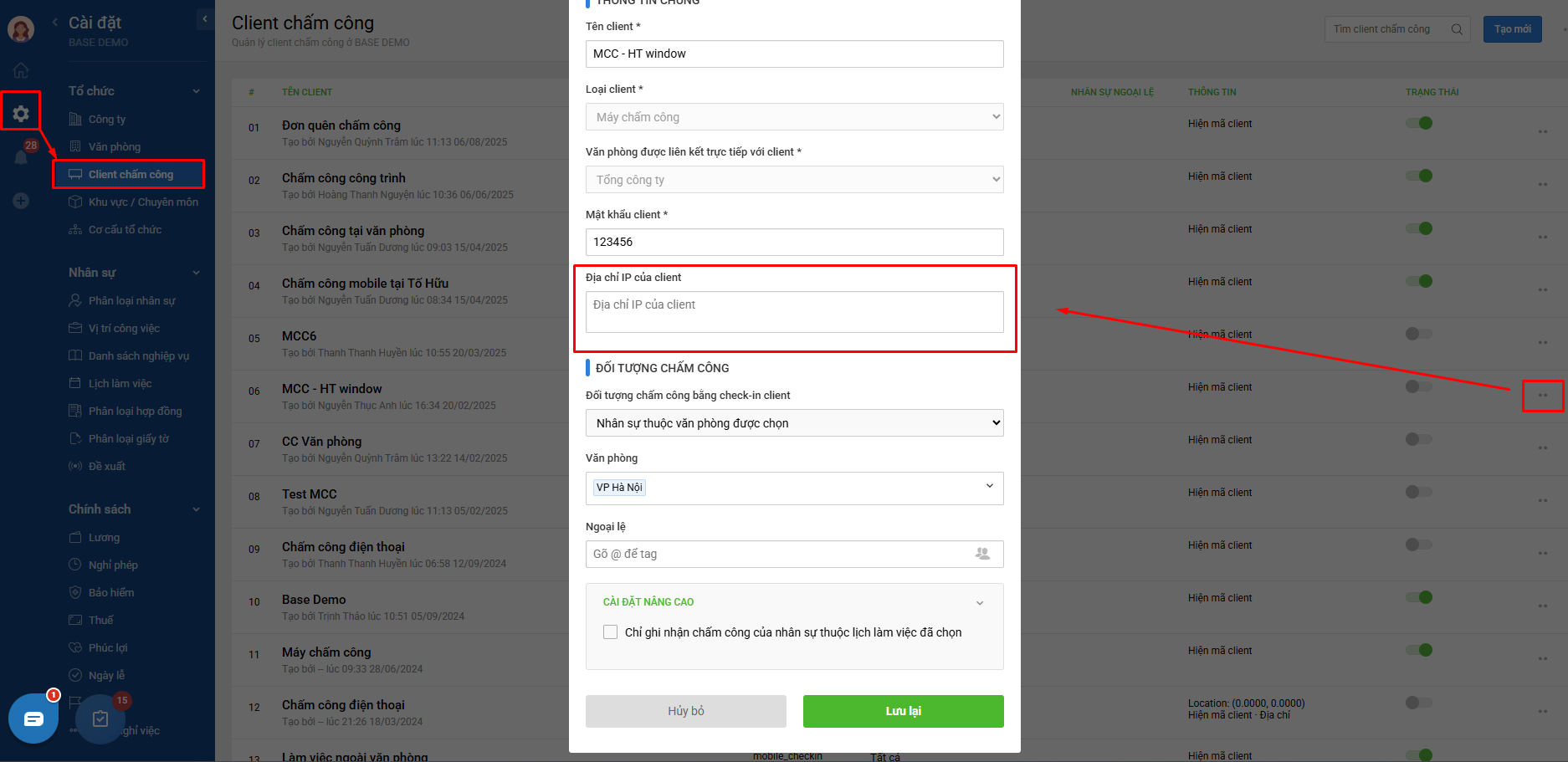Open notifications bell with 28 badge

21,156
